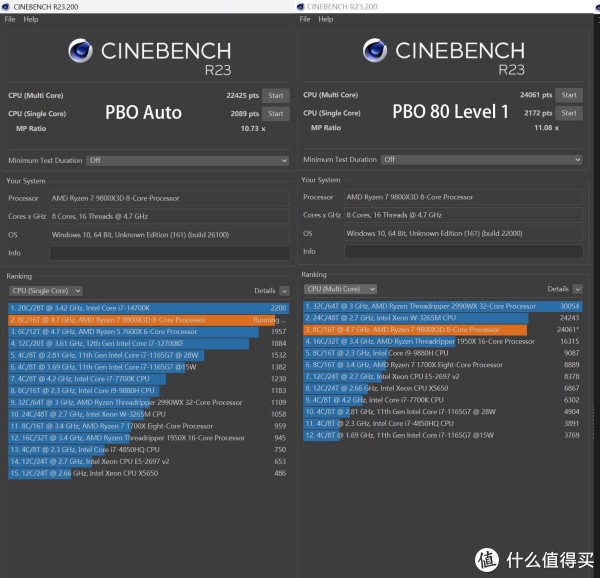Click Info input field in left window

click(x=170, y=253)
